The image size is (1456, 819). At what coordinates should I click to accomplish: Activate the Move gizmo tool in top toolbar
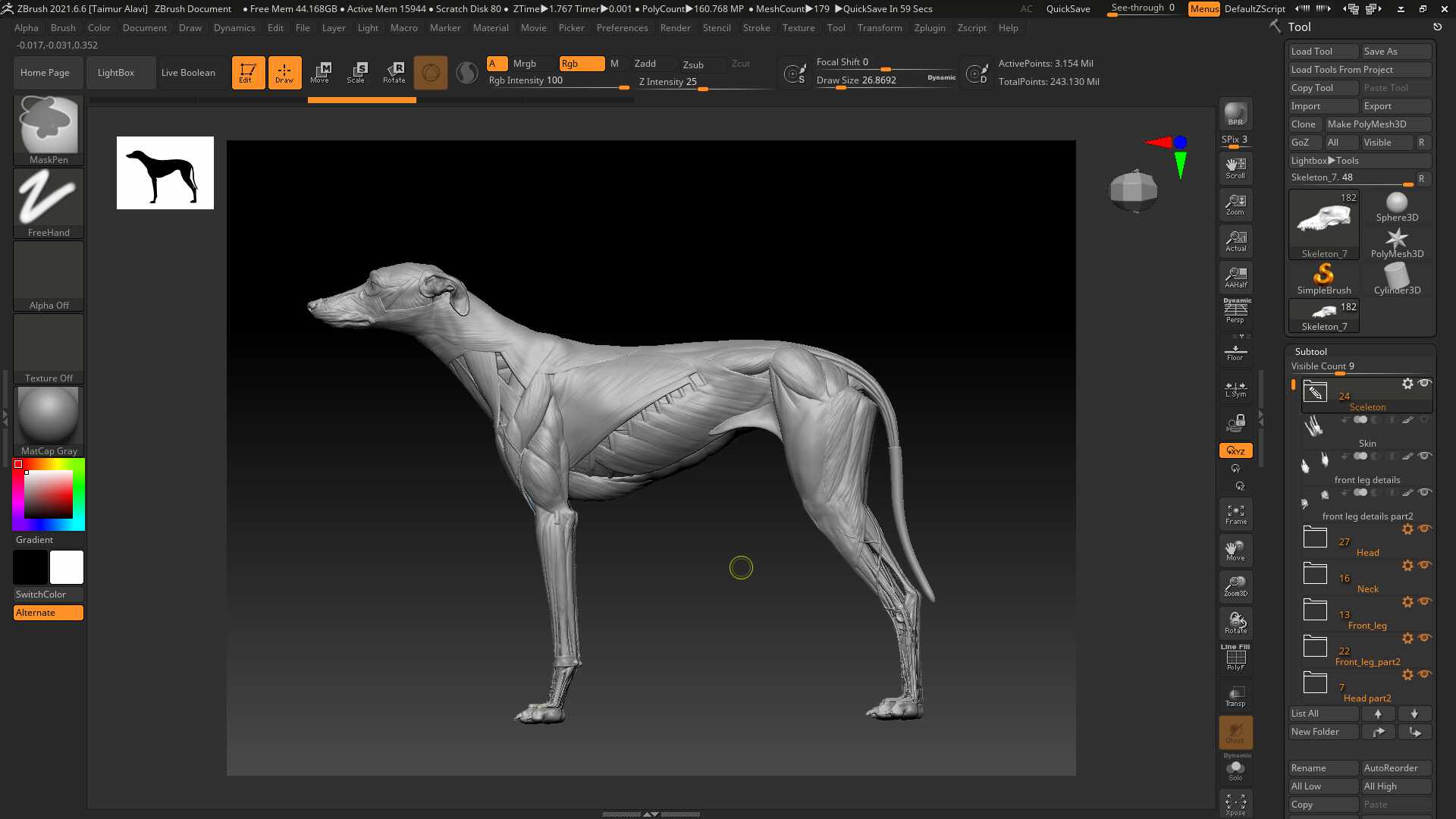coord(320,73)
